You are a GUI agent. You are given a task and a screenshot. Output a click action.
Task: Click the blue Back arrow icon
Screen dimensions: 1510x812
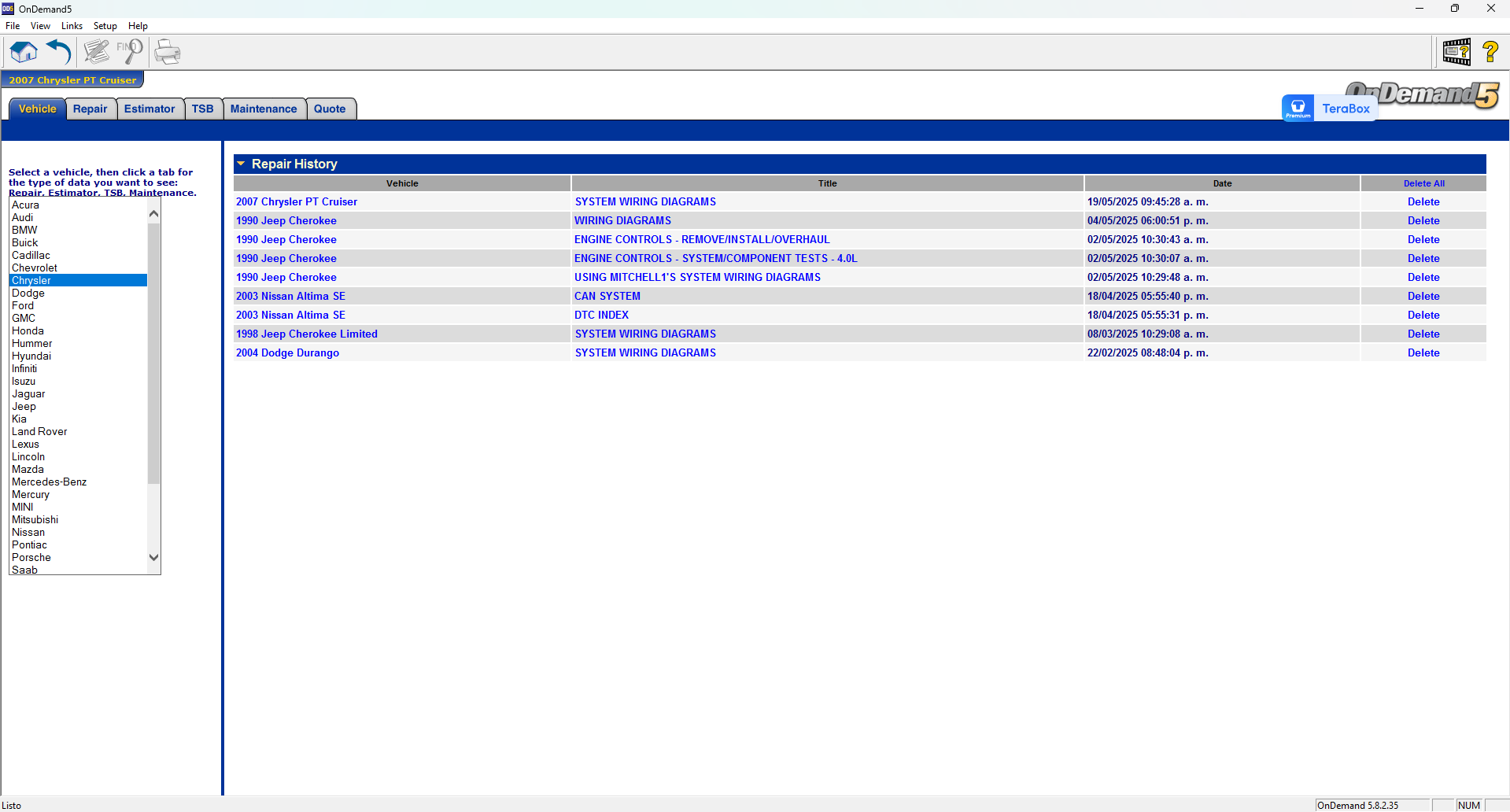[x=59, y=53]
